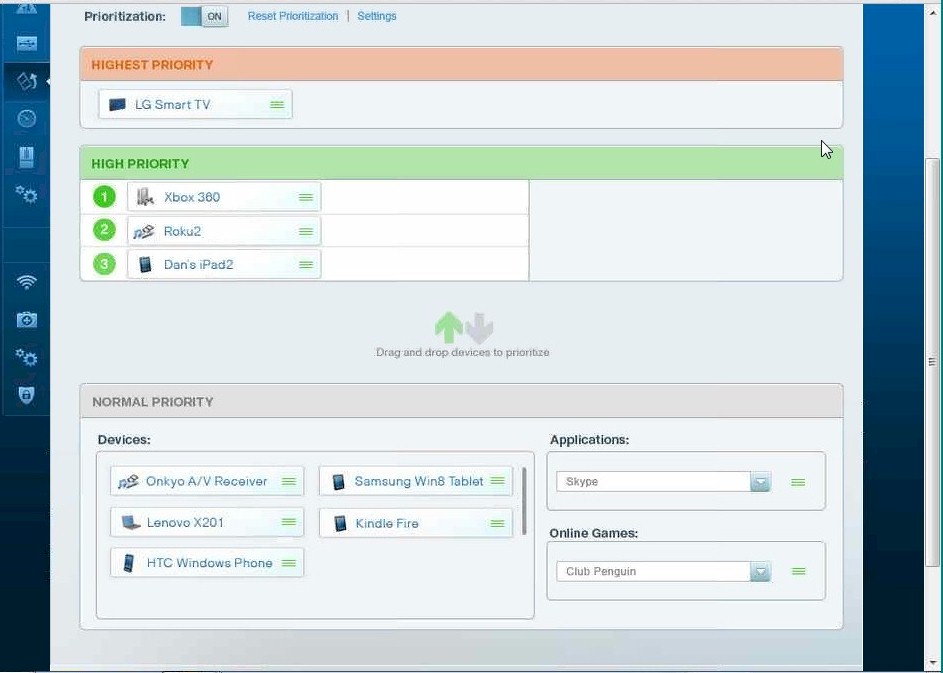This screenshot has height=673, width=943.
Task: Click the Samsung Win8 Tablet icon
Action: pyautogui.click(x=339, y=481)
